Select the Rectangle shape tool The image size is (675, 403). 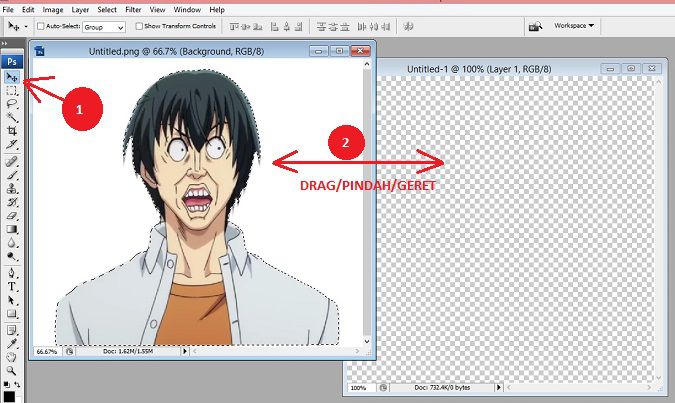click(x=12, y=314)
